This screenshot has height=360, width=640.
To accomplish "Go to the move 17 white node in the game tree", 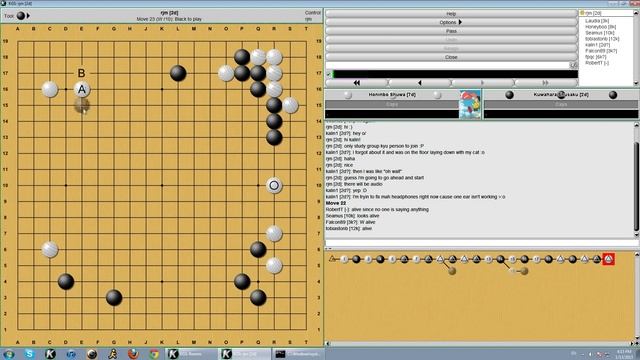I will point(537,259).
